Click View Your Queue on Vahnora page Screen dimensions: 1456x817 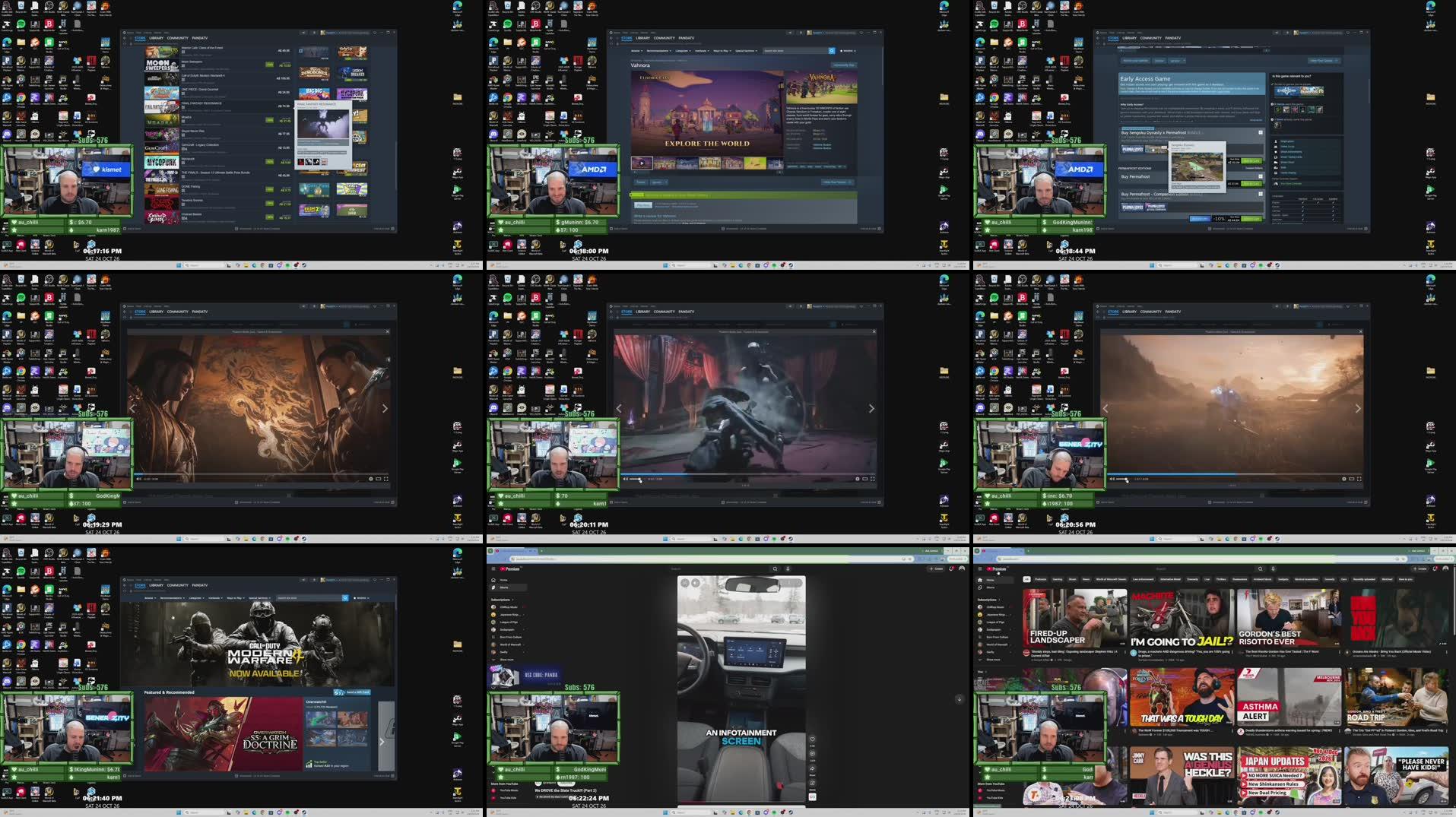(x=837, y=182)
